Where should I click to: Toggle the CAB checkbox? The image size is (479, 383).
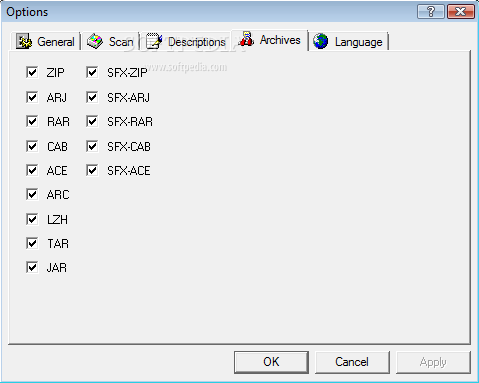32,146
